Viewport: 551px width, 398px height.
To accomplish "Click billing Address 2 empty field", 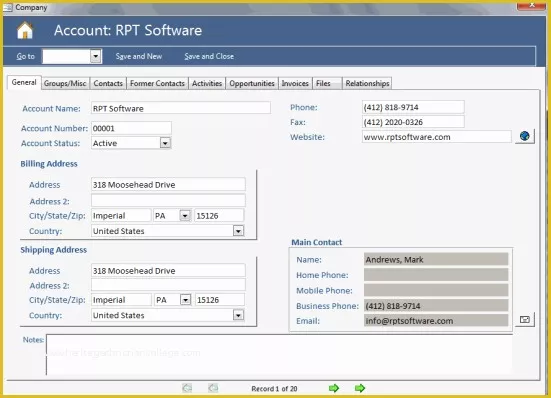I will (x=168, y=200).
